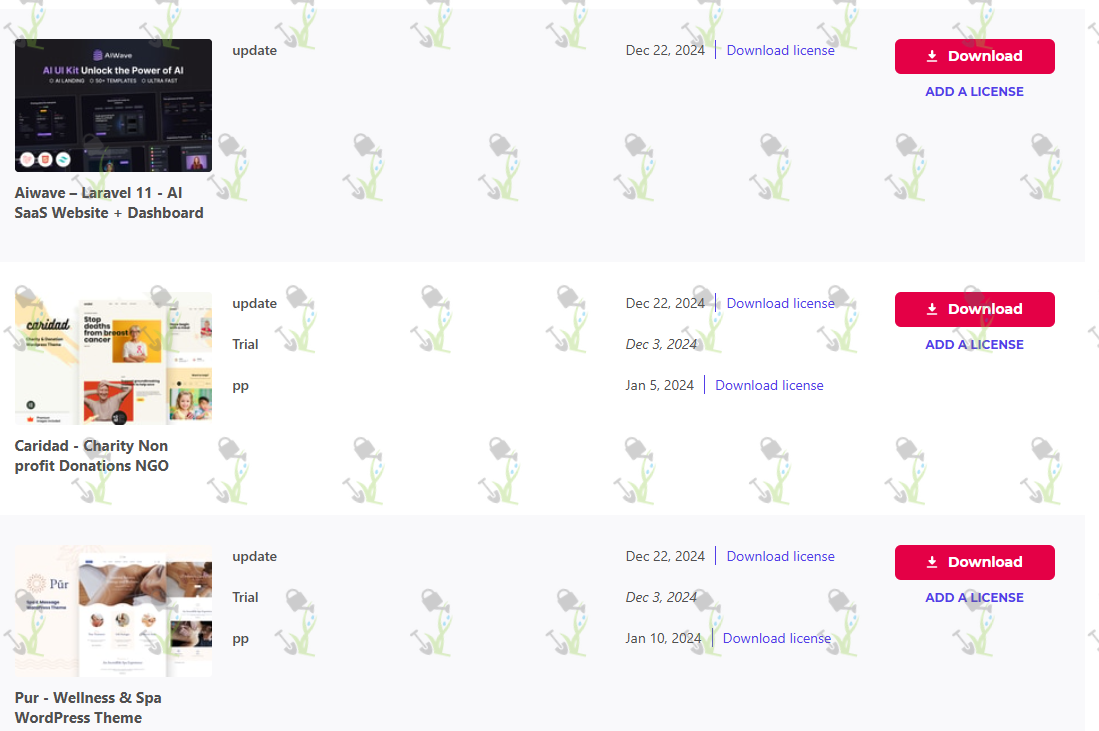The width and height of the screenshot is (1099, 731).
Task: Click the download arrow icon for Aiwave
Action: [931, 56]
